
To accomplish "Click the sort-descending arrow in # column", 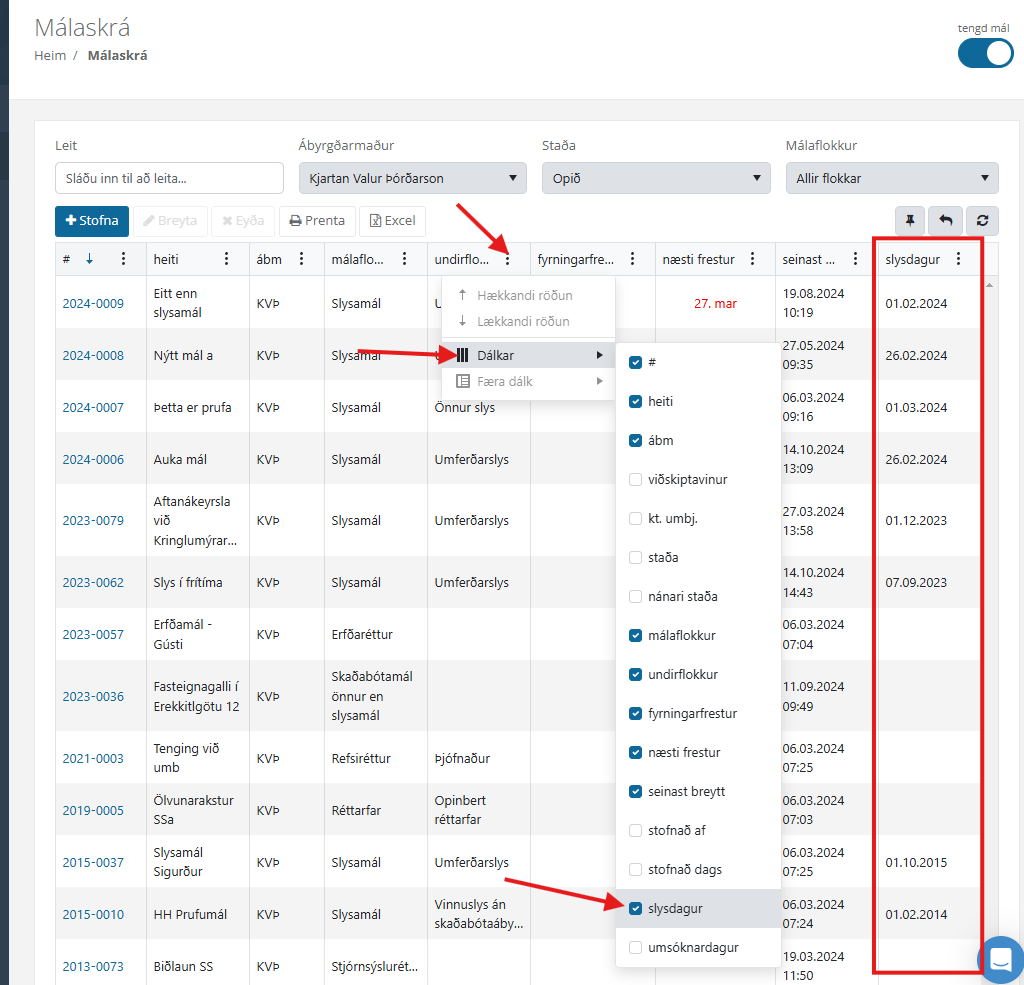I will pos(89,259).
